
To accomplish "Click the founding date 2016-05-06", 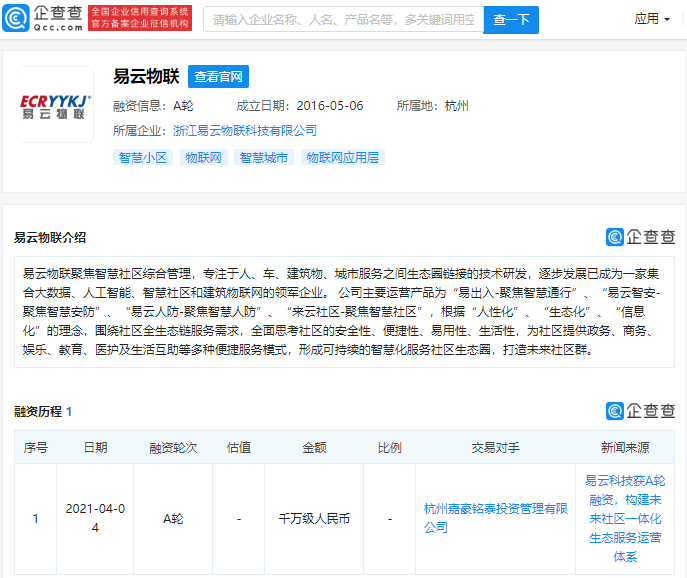I will pyautogui.click(x=329, y=106).
